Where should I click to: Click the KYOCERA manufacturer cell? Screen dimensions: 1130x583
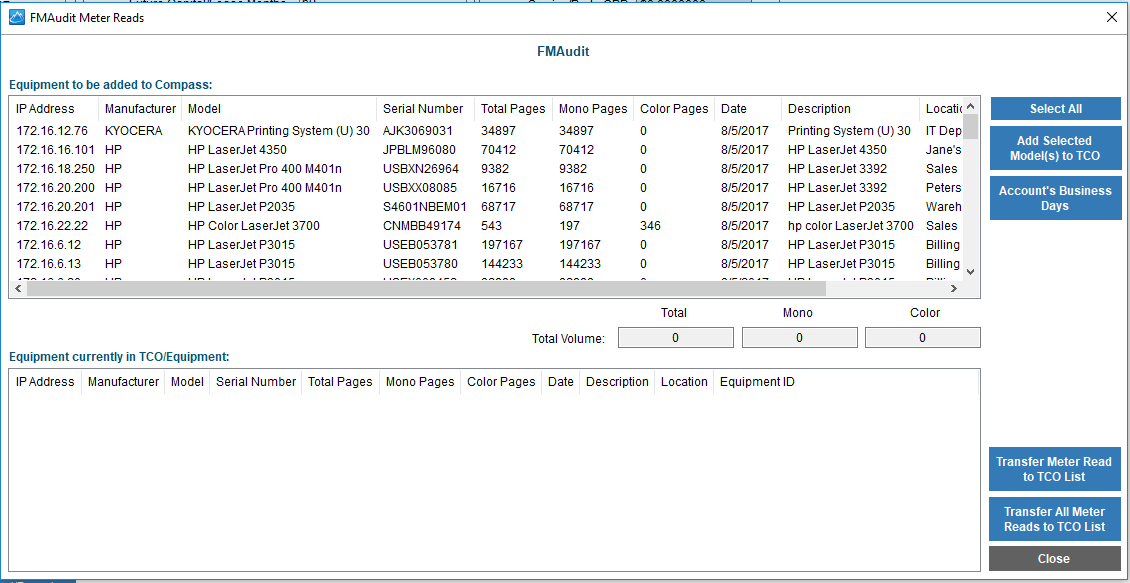point(133,131)
